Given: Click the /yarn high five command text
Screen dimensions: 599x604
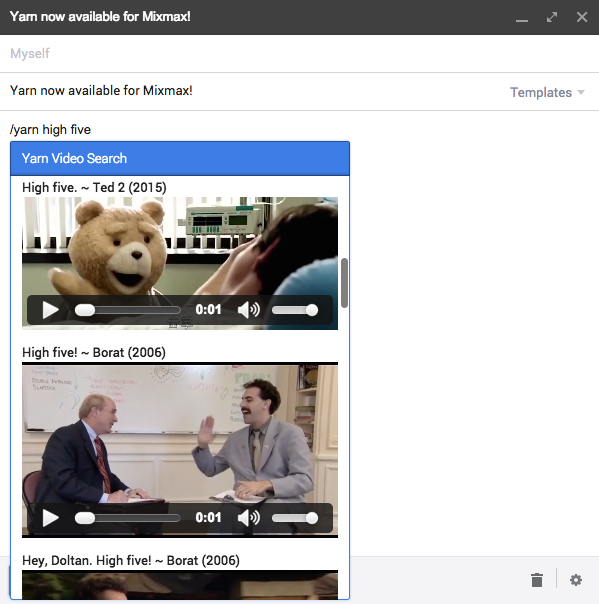Looking at the screenshot, I should [50, 129].
